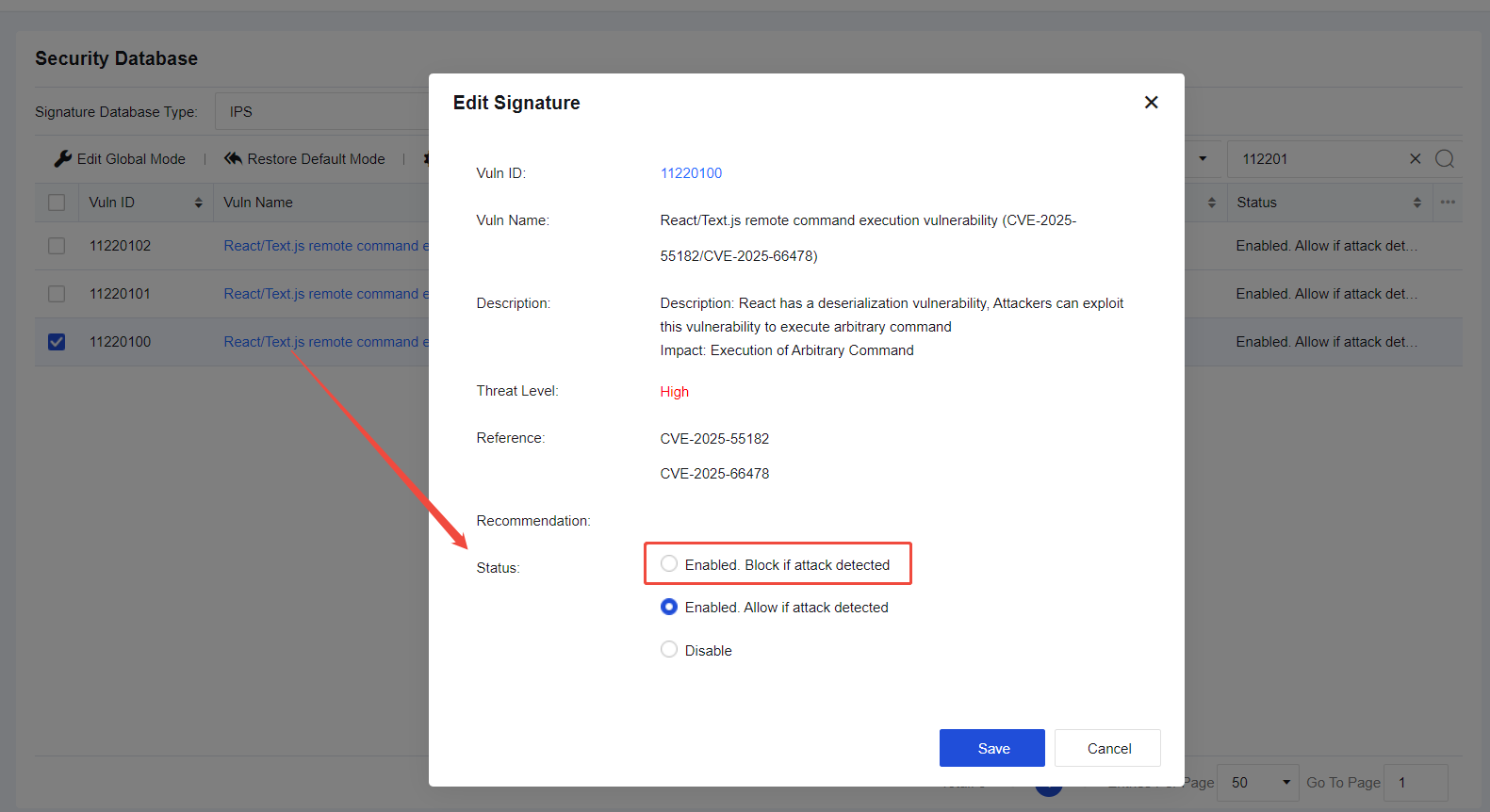Check the row 11220101 checkbox
The height and width of the screenshot is (812, 1490).
[57, 294]
